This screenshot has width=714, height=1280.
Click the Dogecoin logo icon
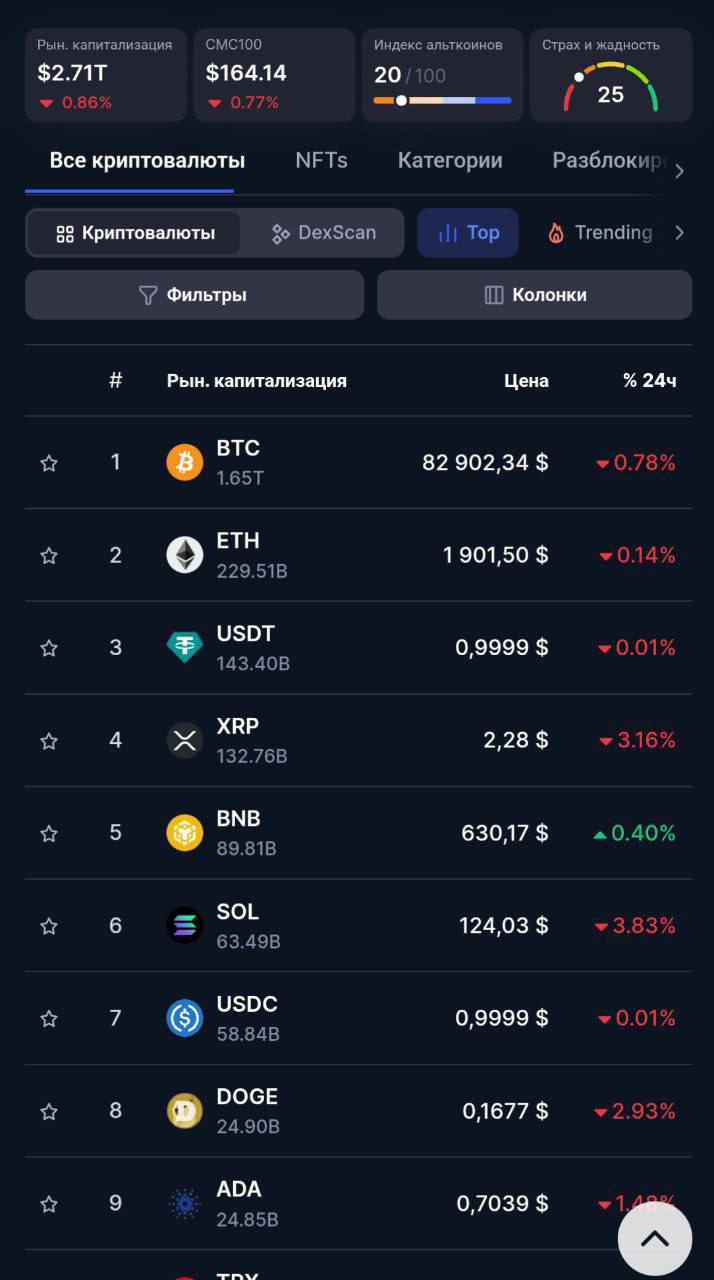click(x=184, y=1111)
